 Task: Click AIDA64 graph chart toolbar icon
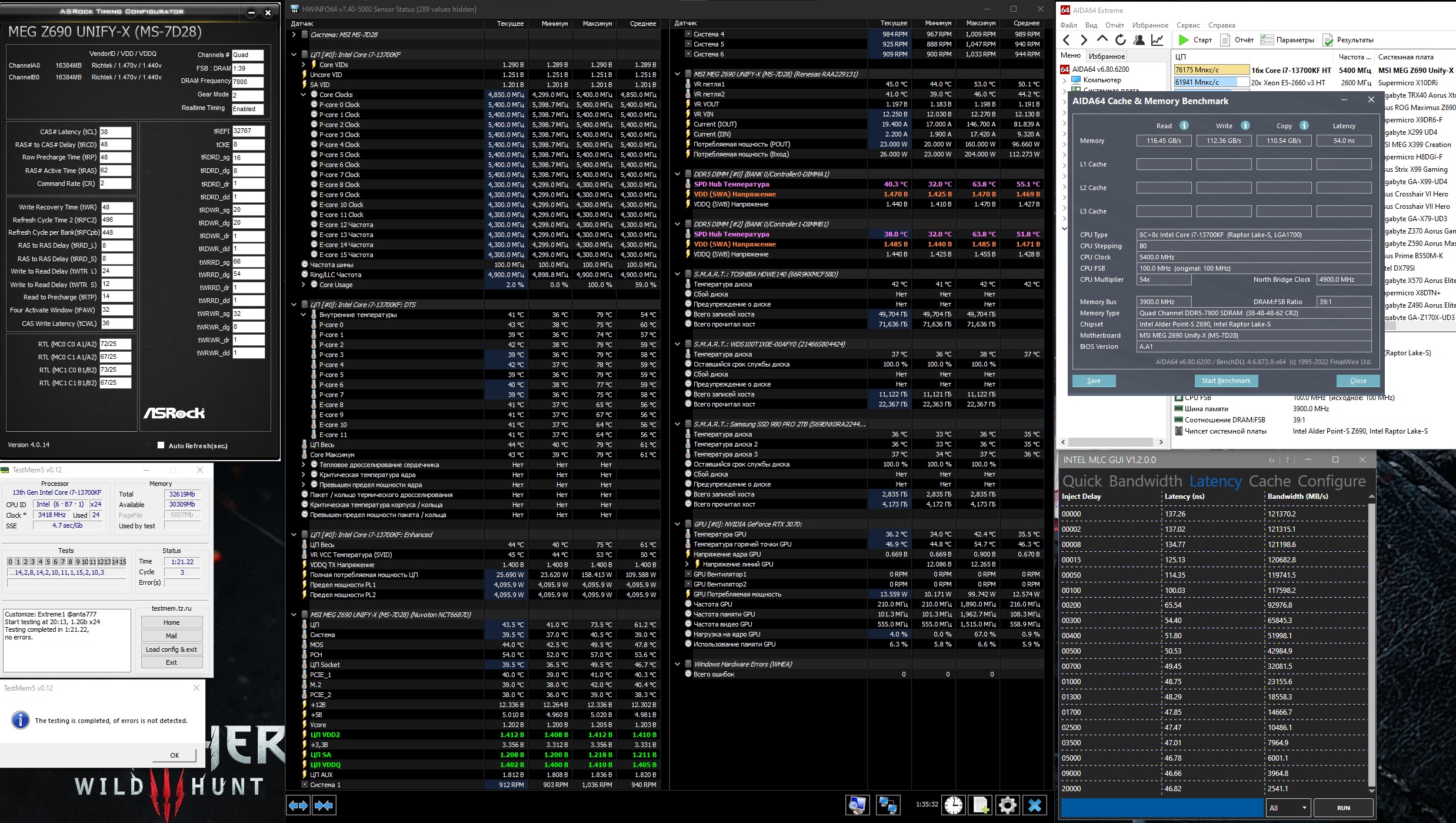pyautogui.click(x=1157, y=40)
